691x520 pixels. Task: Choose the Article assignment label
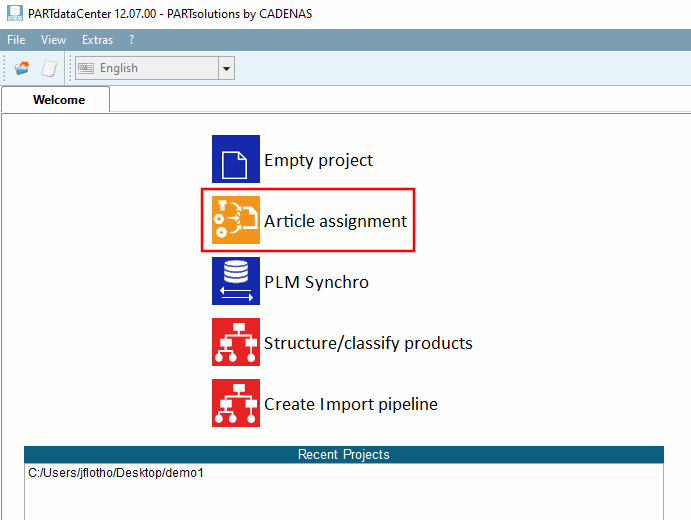(336, 221)
